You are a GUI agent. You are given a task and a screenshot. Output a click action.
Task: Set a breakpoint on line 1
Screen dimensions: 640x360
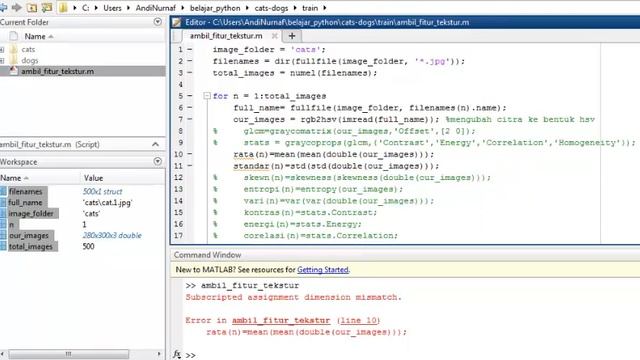point(190,49)
